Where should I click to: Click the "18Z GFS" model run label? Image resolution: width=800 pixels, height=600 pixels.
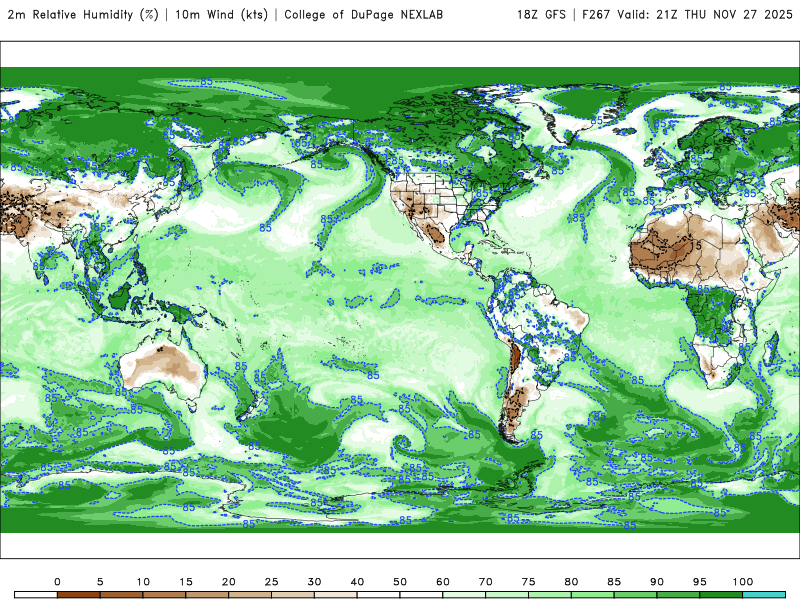point(541,15)
